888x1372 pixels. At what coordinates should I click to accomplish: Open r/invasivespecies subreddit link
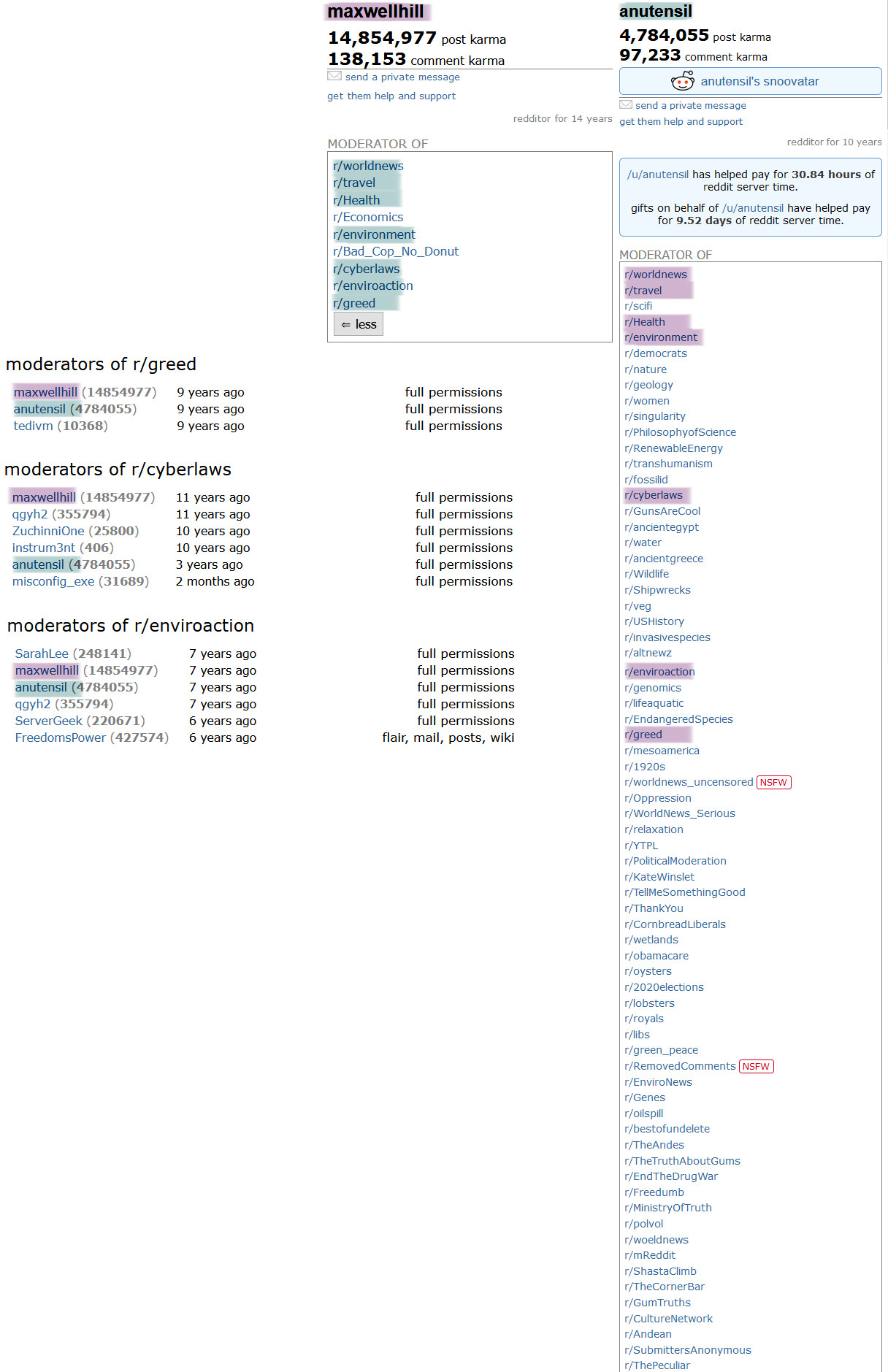coord(667,637)
